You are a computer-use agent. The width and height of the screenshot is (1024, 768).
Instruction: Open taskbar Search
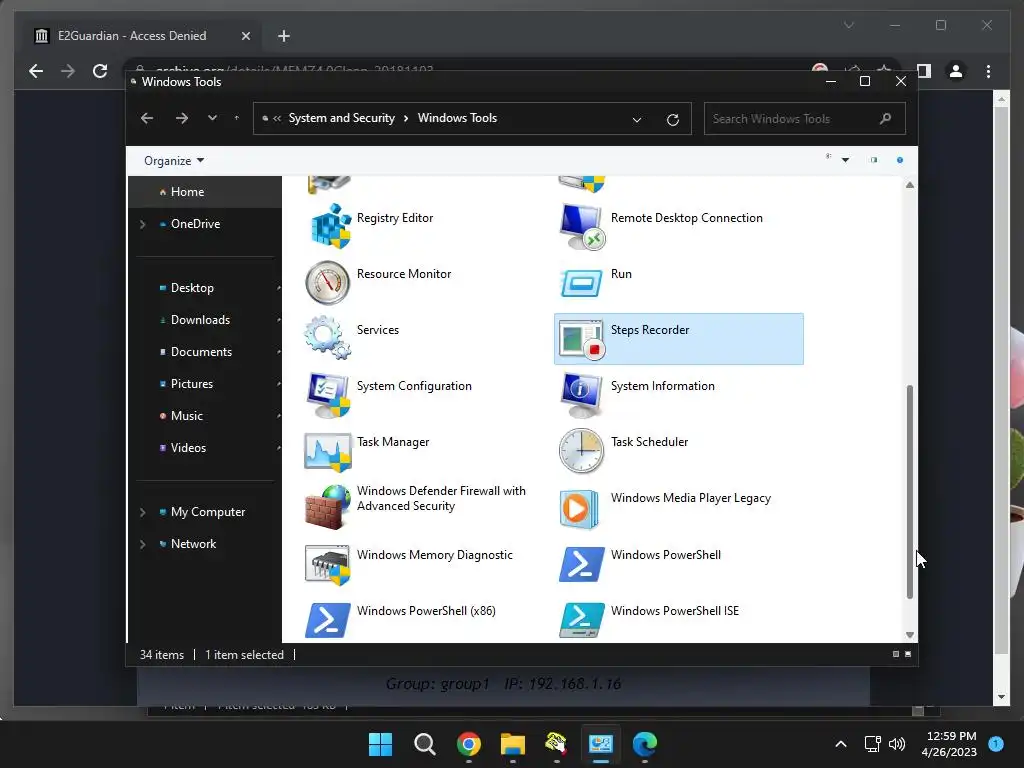pyautogui.click(x=424, y=744)
